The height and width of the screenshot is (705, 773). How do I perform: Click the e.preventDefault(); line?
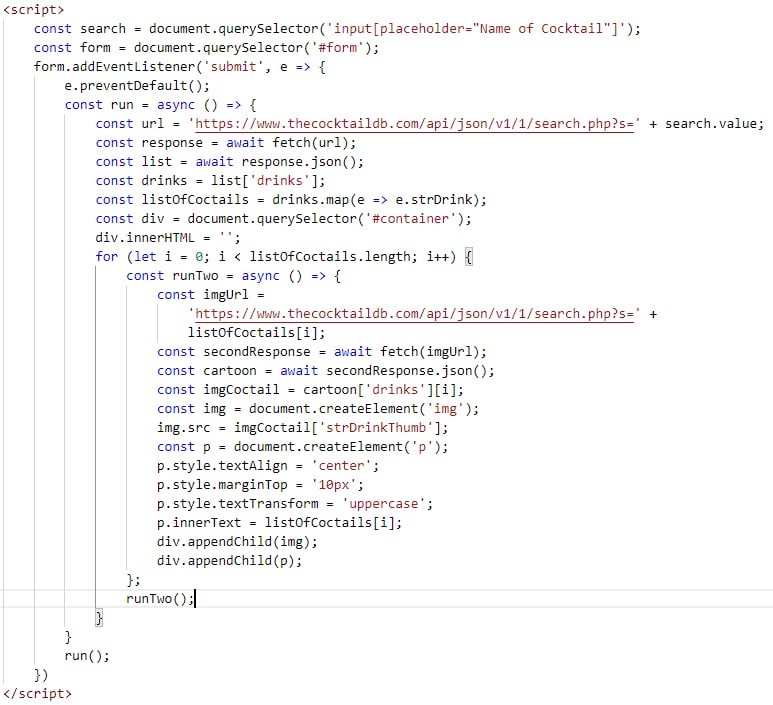pyautogui.click(x=137, y=86)
